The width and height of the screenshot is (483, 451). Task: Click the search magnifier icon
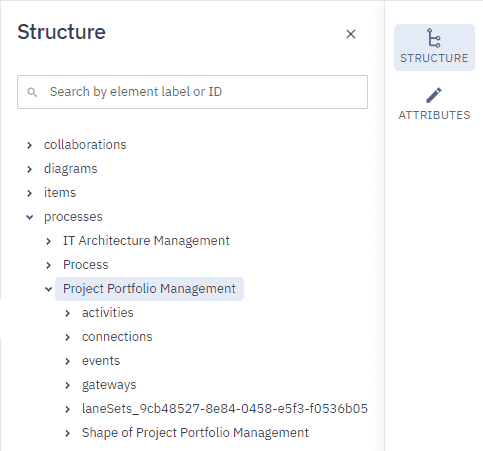(x=32, y=92)
